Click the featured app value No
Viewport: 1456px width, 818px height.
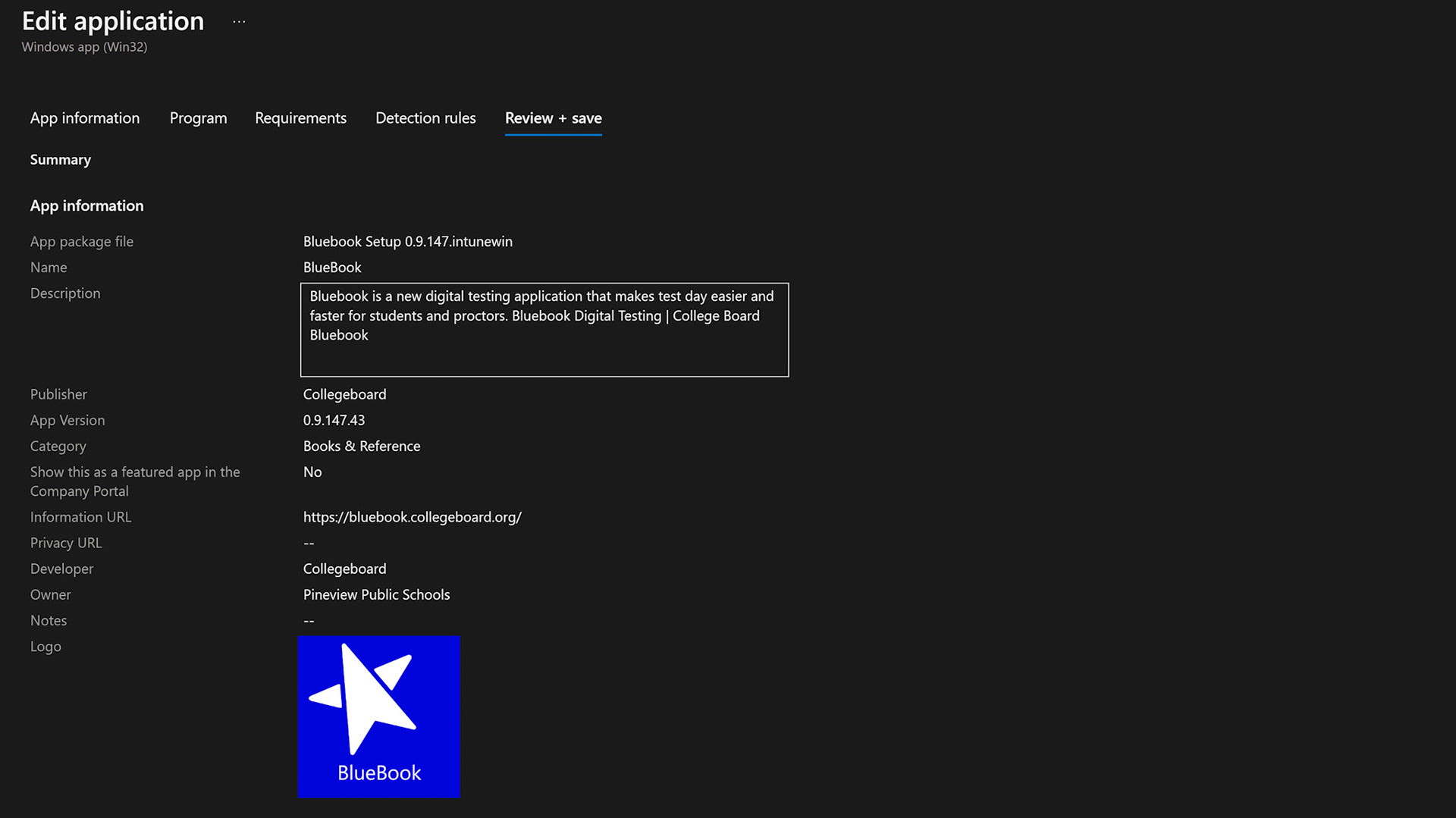[312, 472]
